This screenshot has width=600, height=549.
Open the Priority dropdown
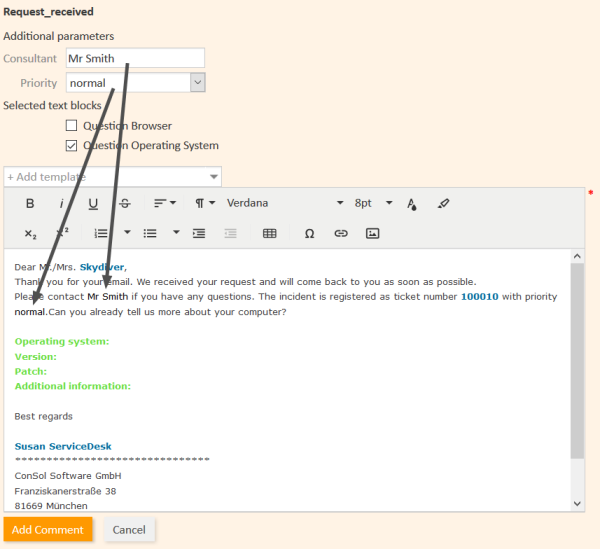(197, 83)
